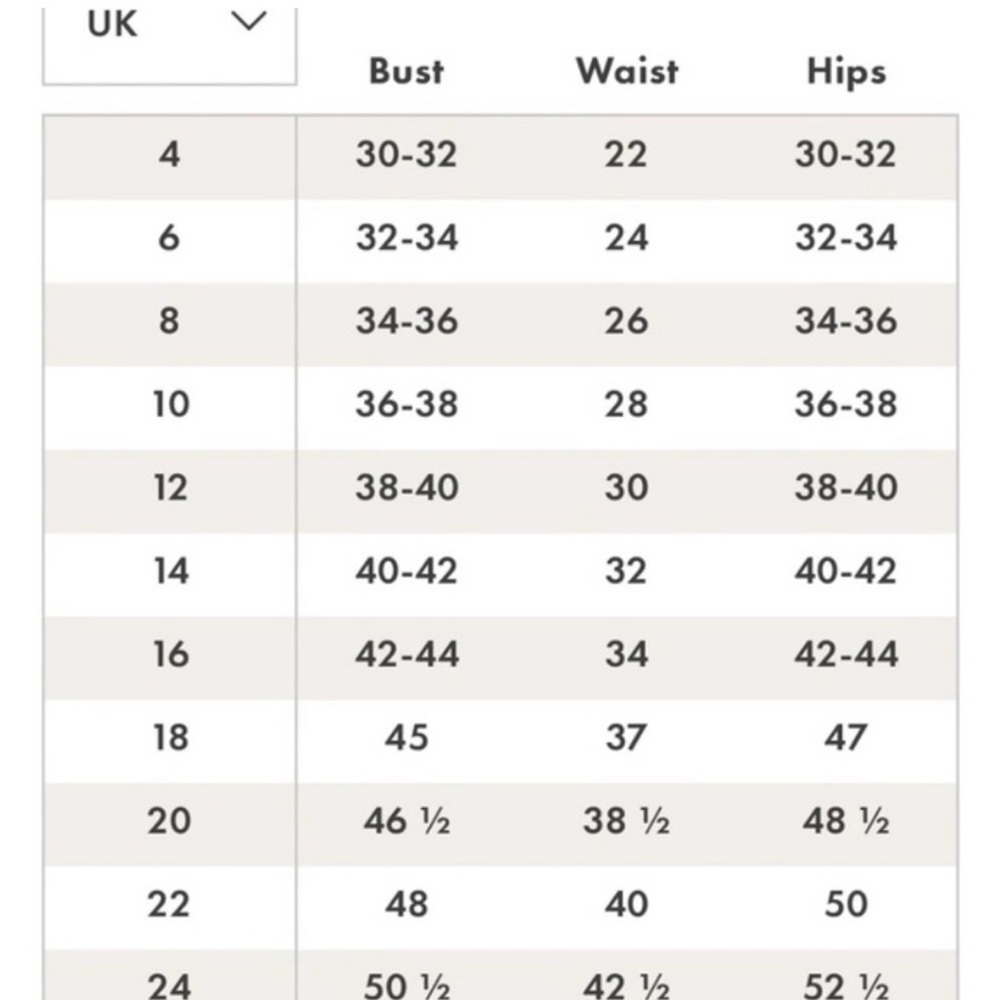The width and height of the screenshot is (1000, 1000).
Task: Open the UK size region dropdown
Action: [x=170, y=45]
